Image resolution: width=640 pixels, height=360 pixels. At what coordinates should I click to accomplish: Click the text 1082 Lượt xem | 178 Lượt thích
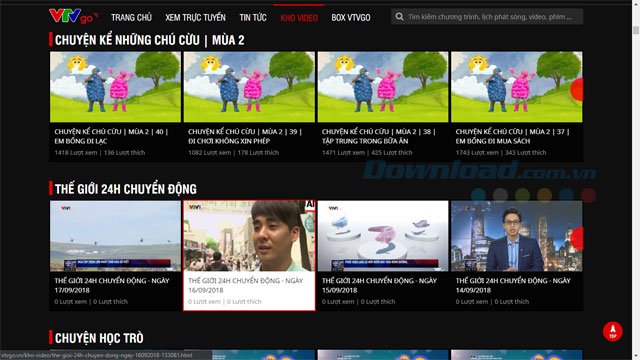233,153
